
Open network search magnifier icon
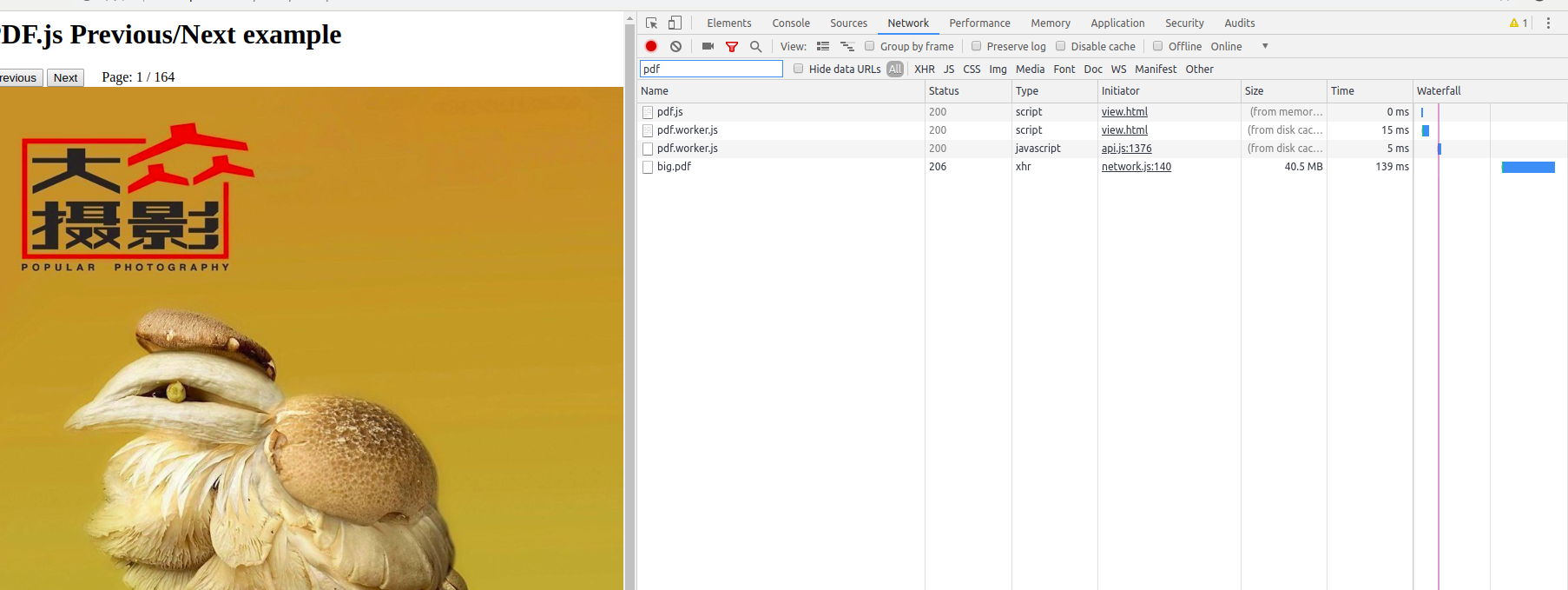(x=755, y=46)
